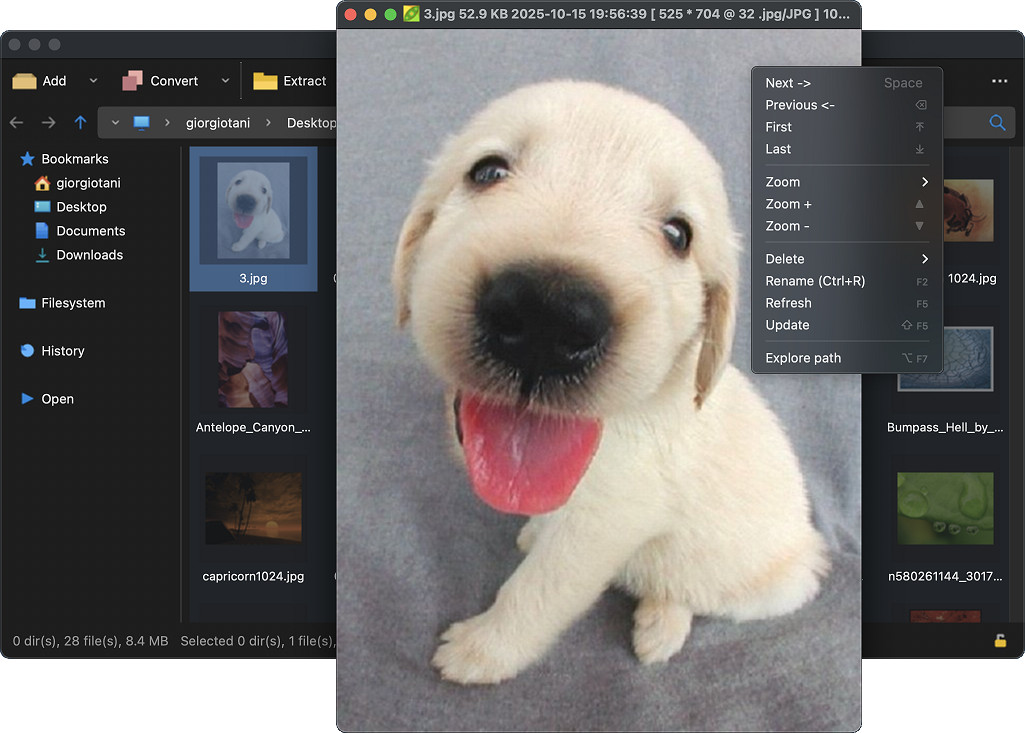Click the Add archive icon

tap(24, 81)
